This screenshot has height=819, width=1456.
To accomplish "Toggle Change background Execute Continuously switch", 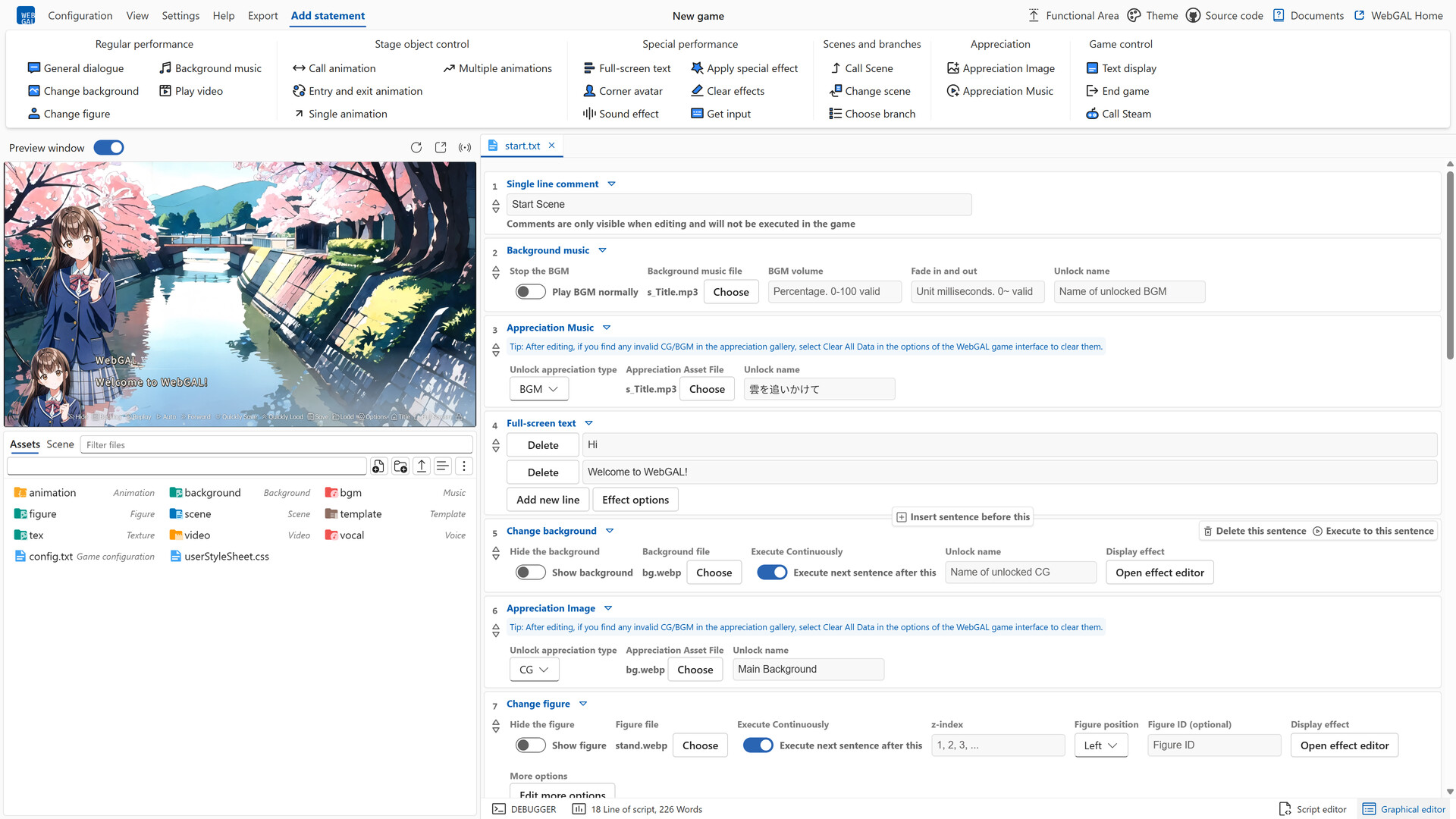I will pyautogui.click(x=772, y=573).
